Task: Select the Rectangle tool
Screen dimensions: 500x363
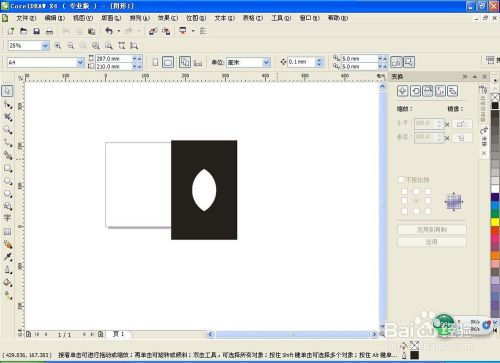Action: (7, 168)
